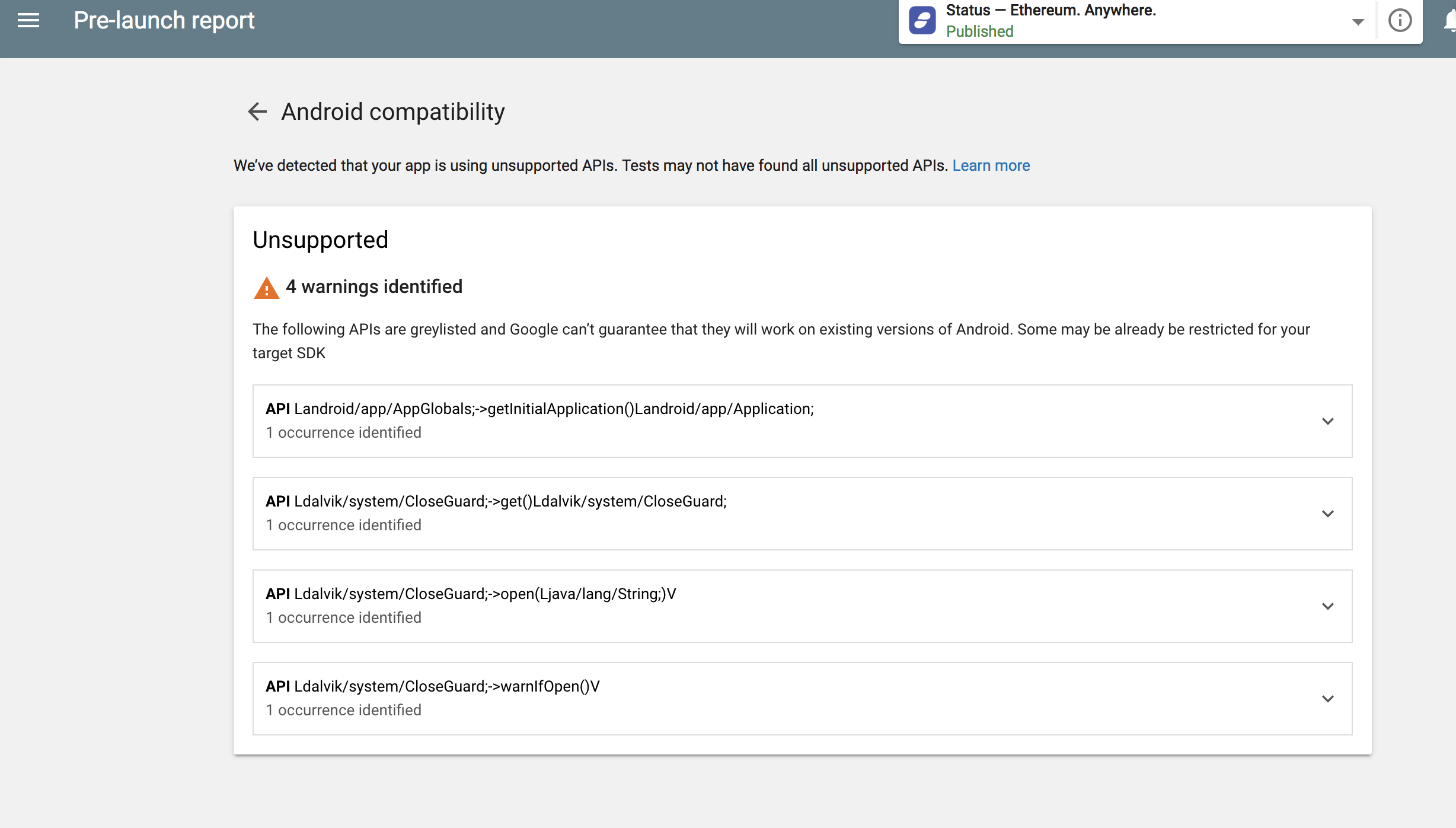Click the back arrow beside Android compatibility
The width and height of the screenshot is (1456, 828).
(x=257, y=112)
